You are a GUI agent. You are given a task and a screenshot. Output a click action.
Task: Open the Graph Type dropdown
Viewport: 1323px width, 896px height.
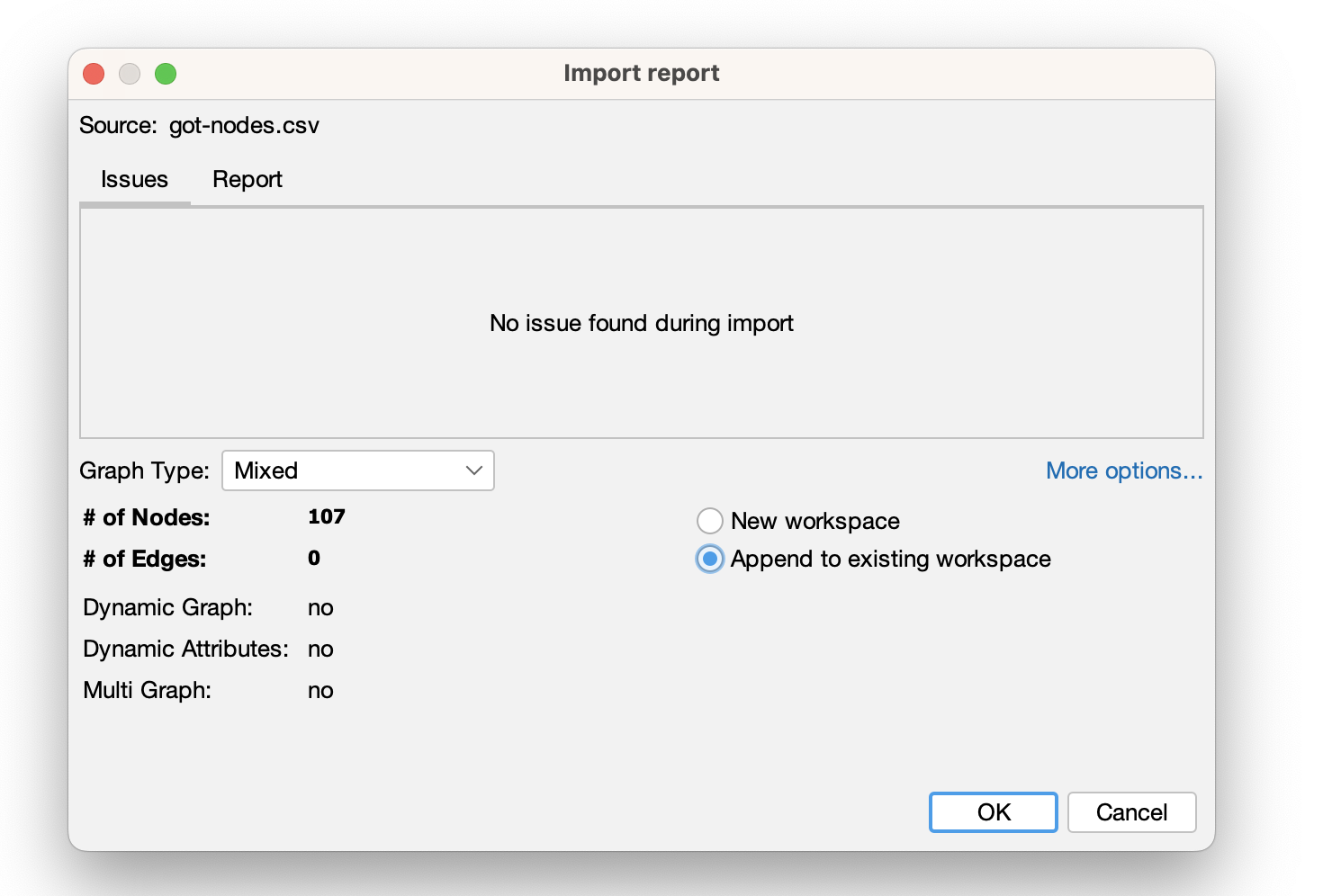pyautogui.click(x=357, y=470)
